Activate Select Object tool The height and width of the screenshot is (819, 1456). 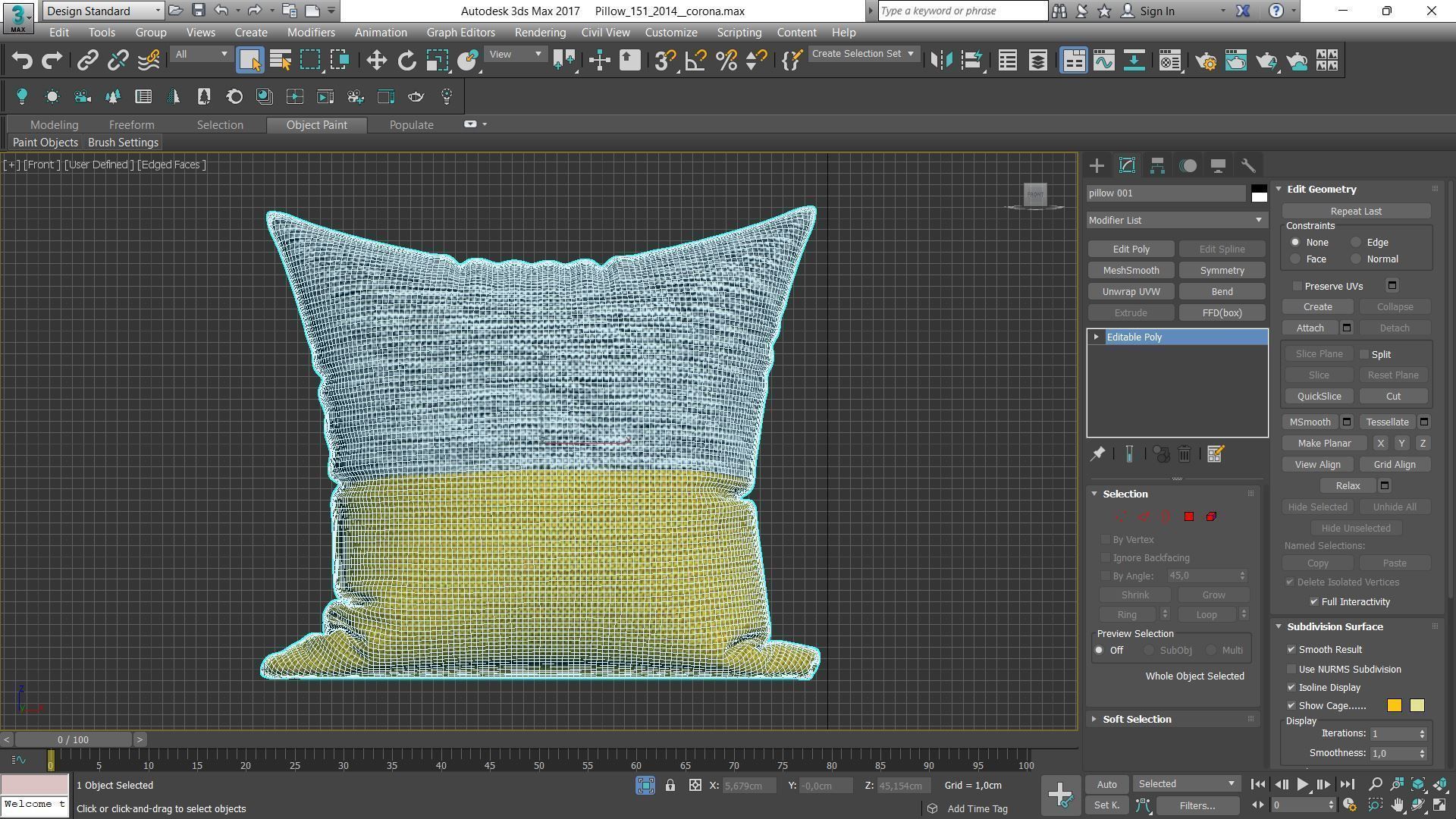tap(249, 61)
